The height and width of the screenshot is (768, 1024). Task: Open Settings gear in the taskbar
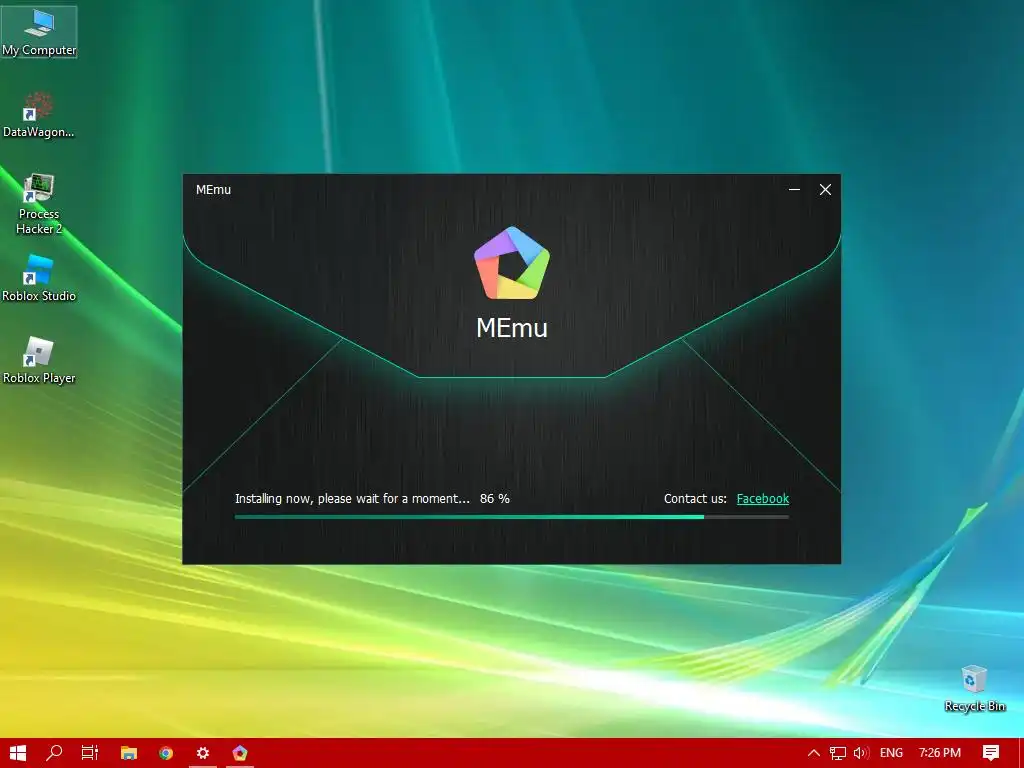pyautogui.click(x=203, y=753)
